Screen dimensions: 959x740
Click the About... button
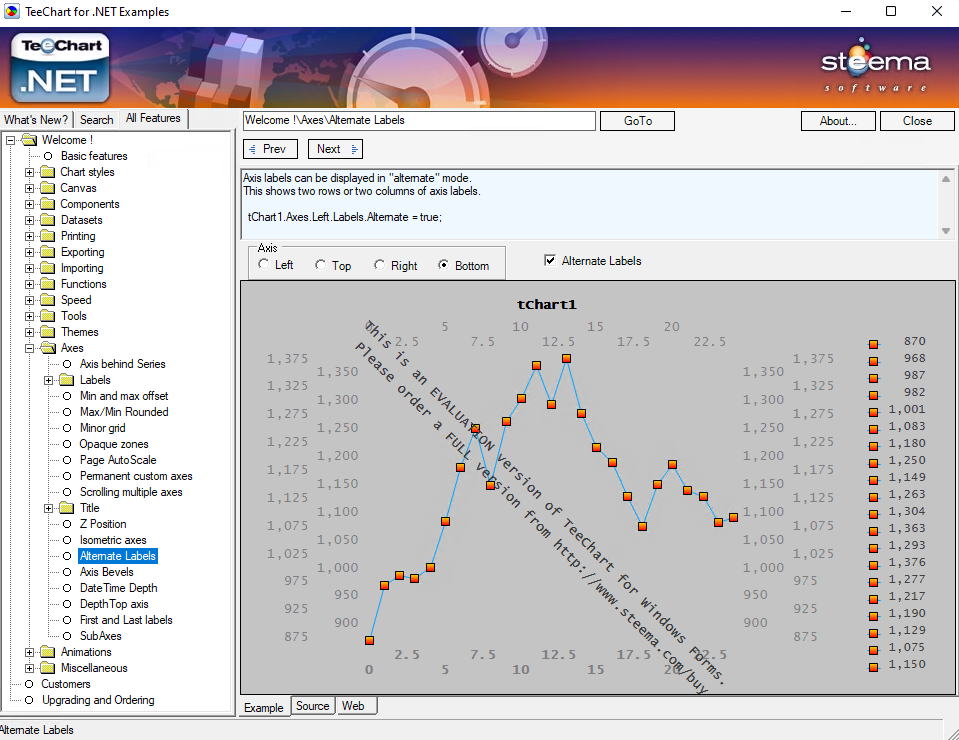[x=838, y=121]
